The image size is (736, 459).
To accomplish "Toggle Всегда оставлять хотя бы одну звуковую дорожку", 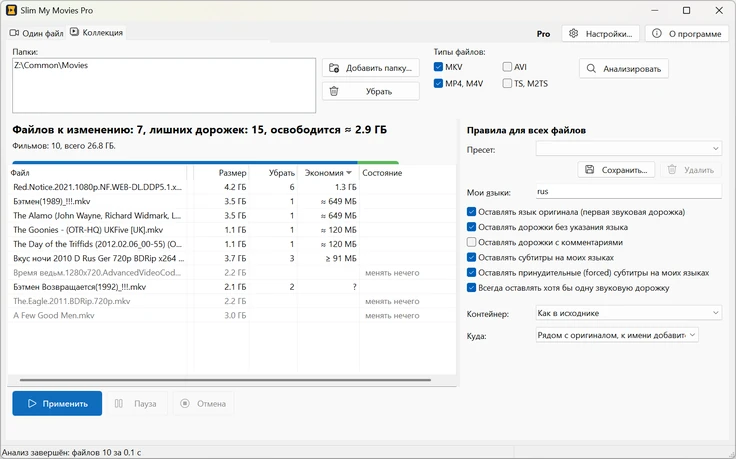I will pyautogui.click(x=471, y=288).
